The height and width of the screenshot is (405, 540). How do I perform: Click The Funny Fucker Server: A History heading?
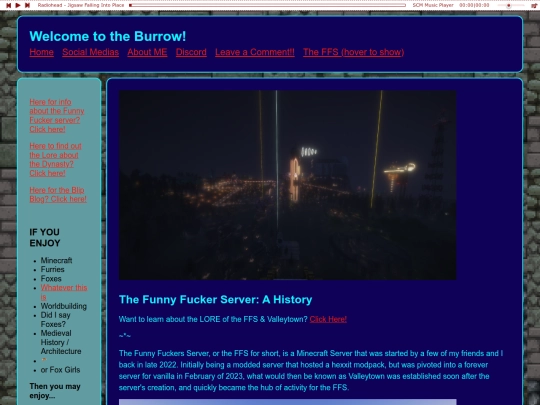pyautogui.click(x=216, y=300)
